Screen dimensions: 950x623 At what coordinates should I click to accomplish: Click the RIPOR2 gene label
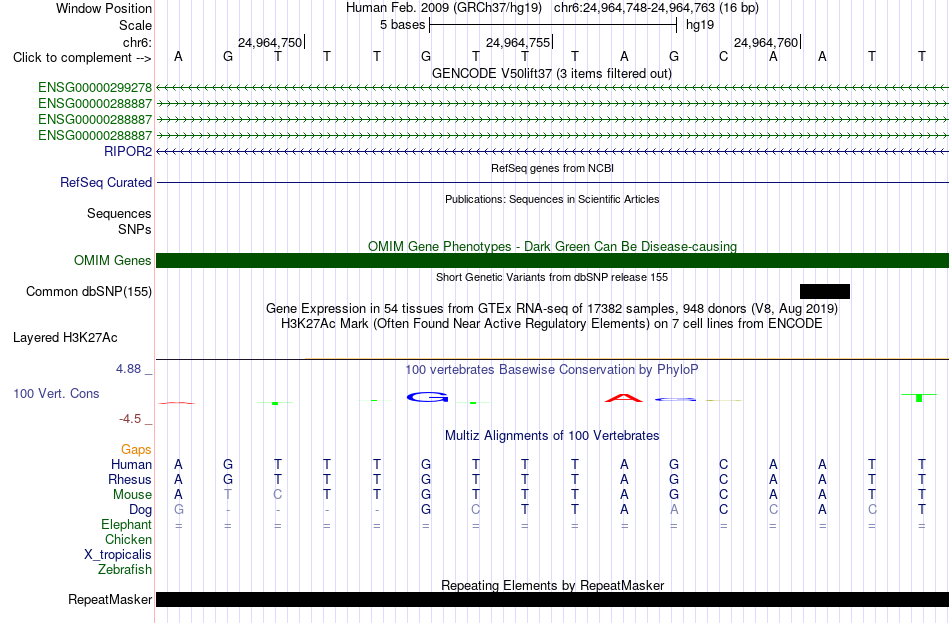[128, 152]
